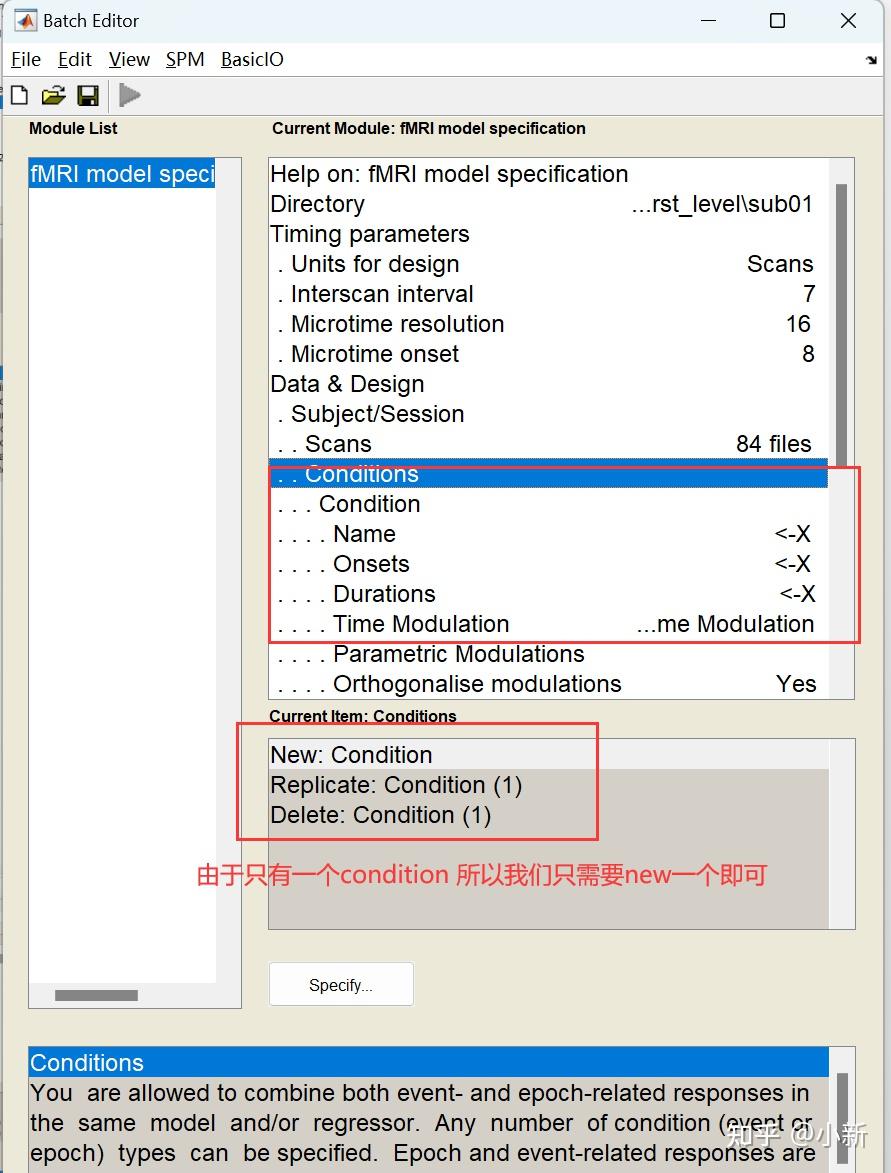The width and height of the screenshot is (891, 1173).
Task: Click the vertical scrollbar of the module parameter list
Action: coord(841,324)
